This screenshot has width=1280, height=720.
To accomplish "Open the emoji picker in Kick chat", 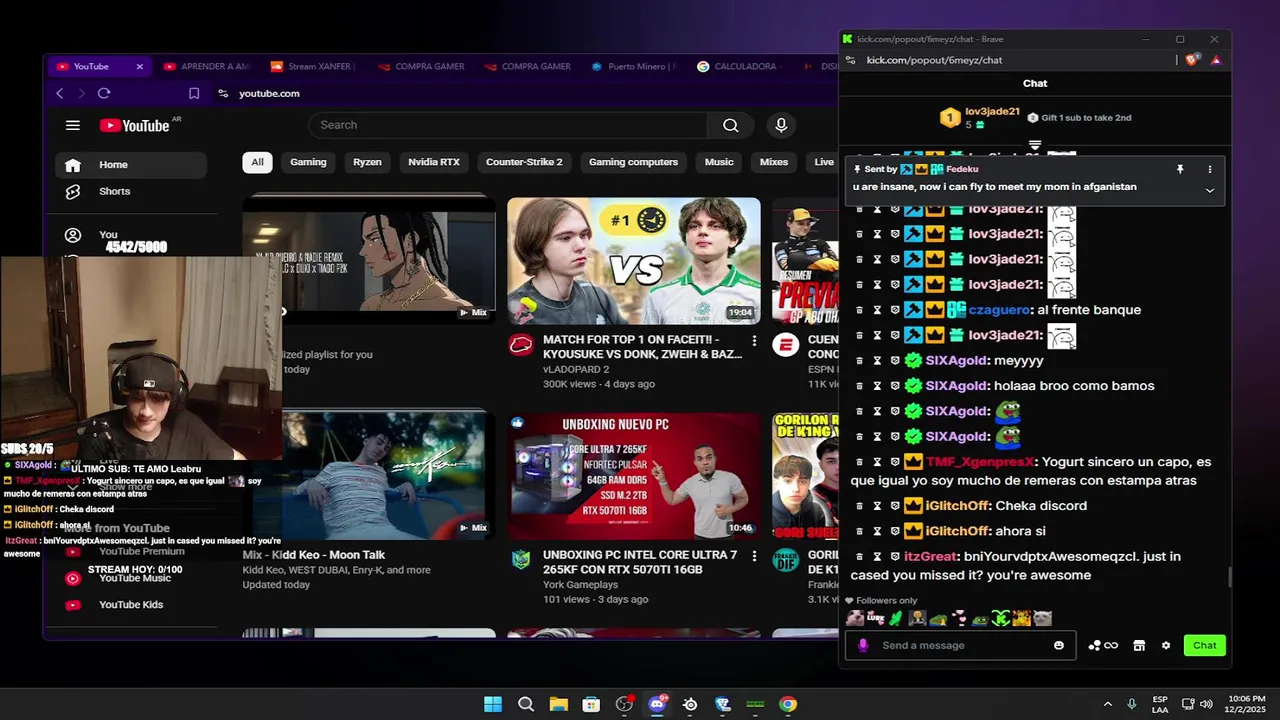I will (x=1059, y=645).
